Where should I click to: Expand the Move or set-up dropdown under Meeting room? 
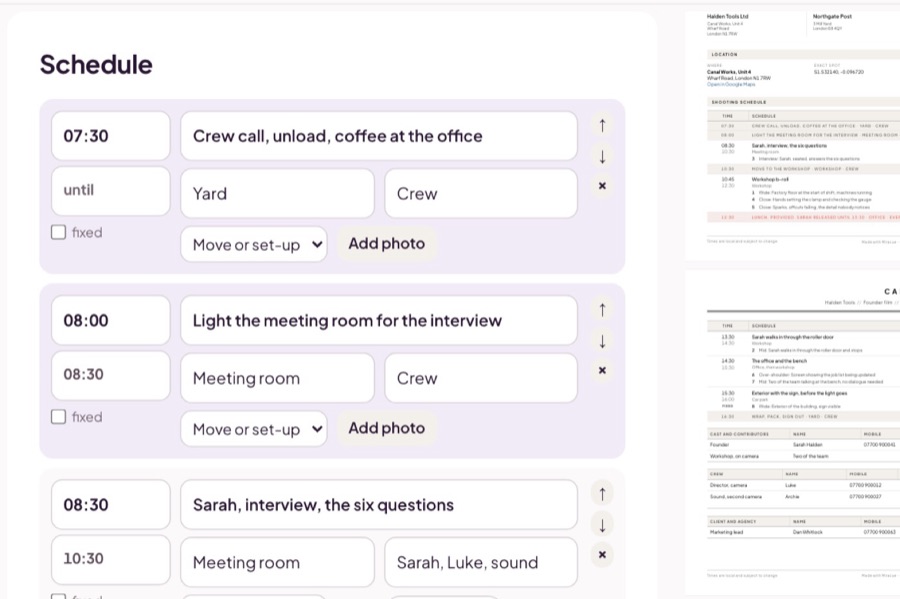coord(254,429)
